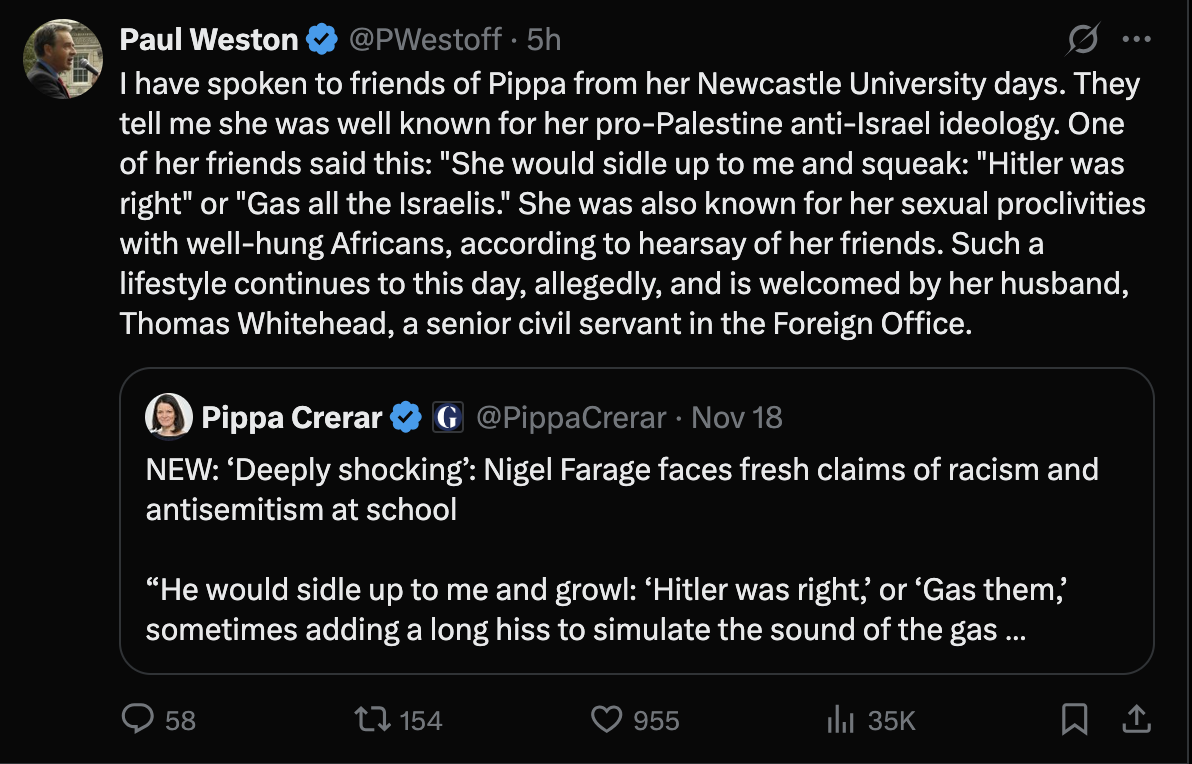The height and width of the screenshot is (764, 1192).
Task: Click the share post icon
Action: (1136, 718)
